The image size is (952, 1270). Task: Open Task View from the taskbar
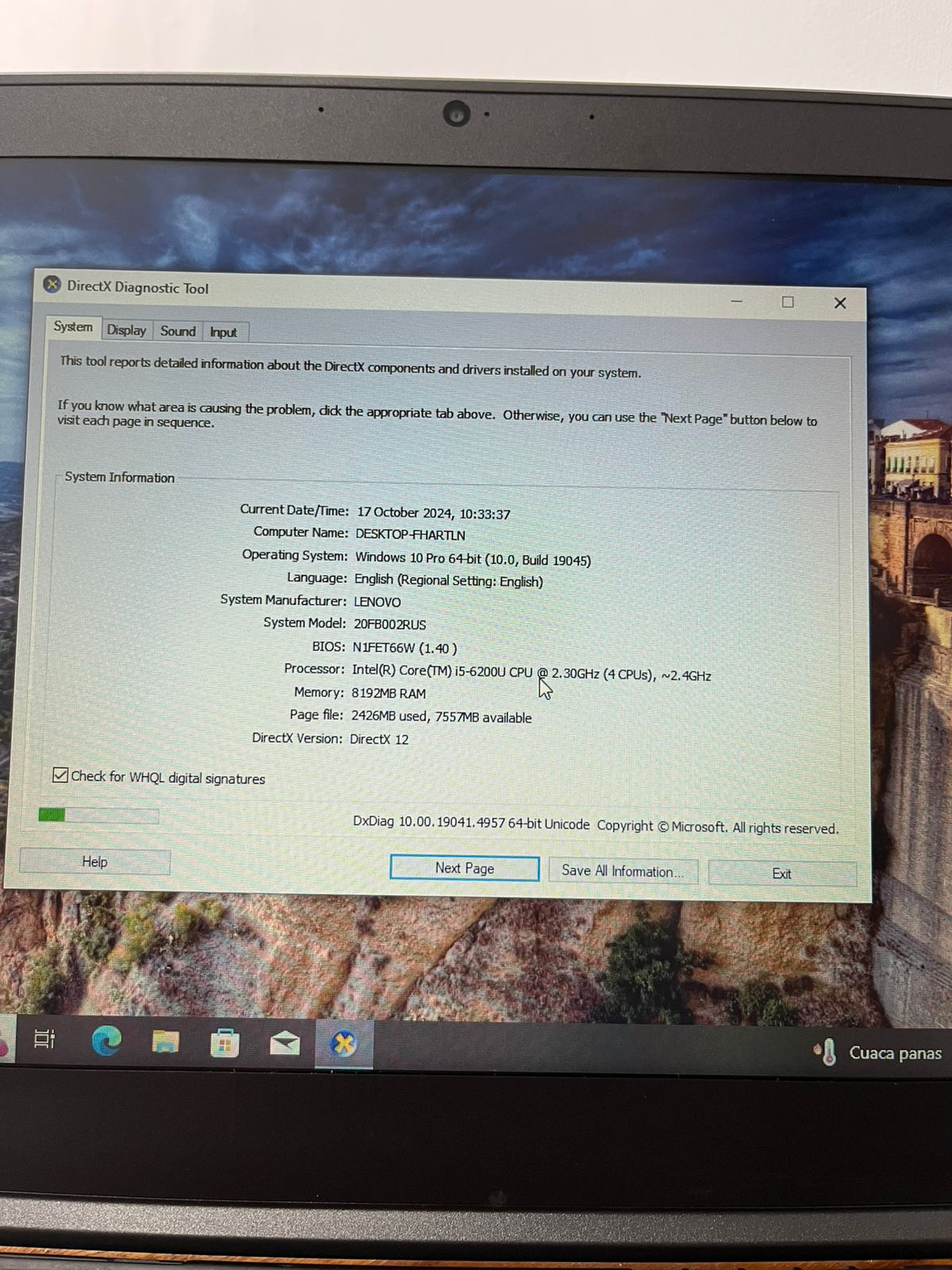pyautogui.click(x=44, y=1038)
